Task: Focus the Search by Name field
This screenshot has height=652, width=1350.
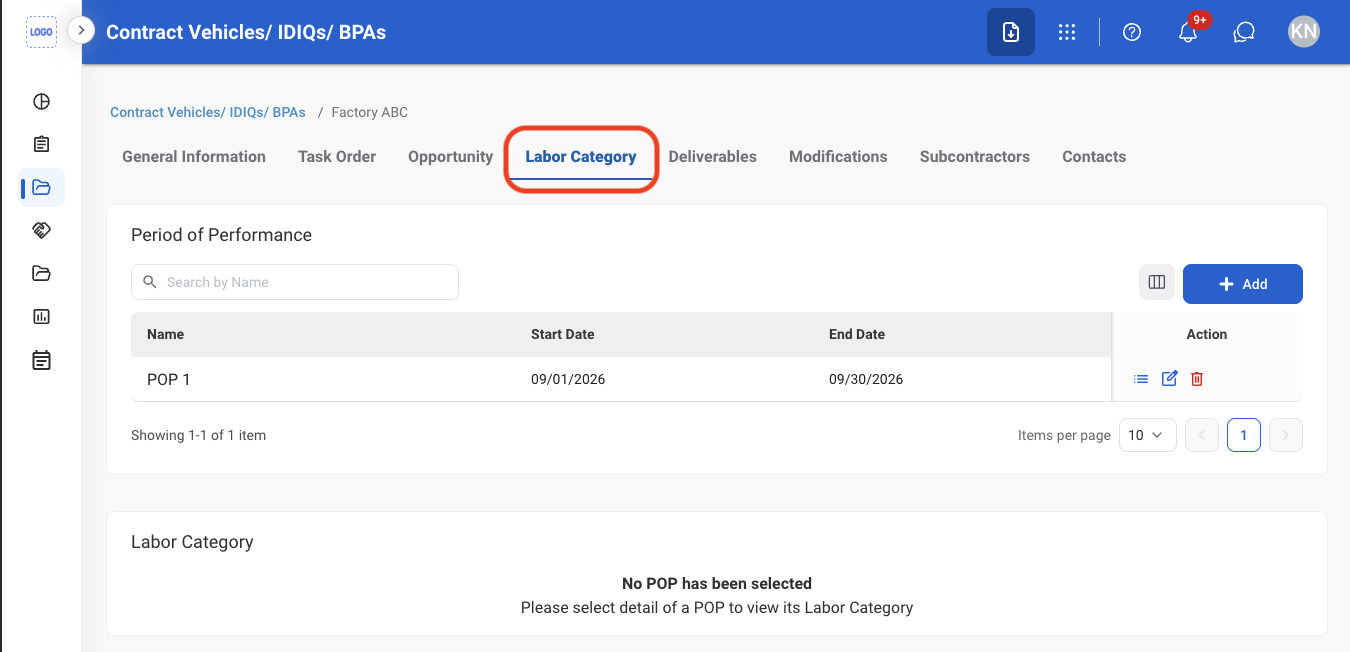Action: [295, 282]
